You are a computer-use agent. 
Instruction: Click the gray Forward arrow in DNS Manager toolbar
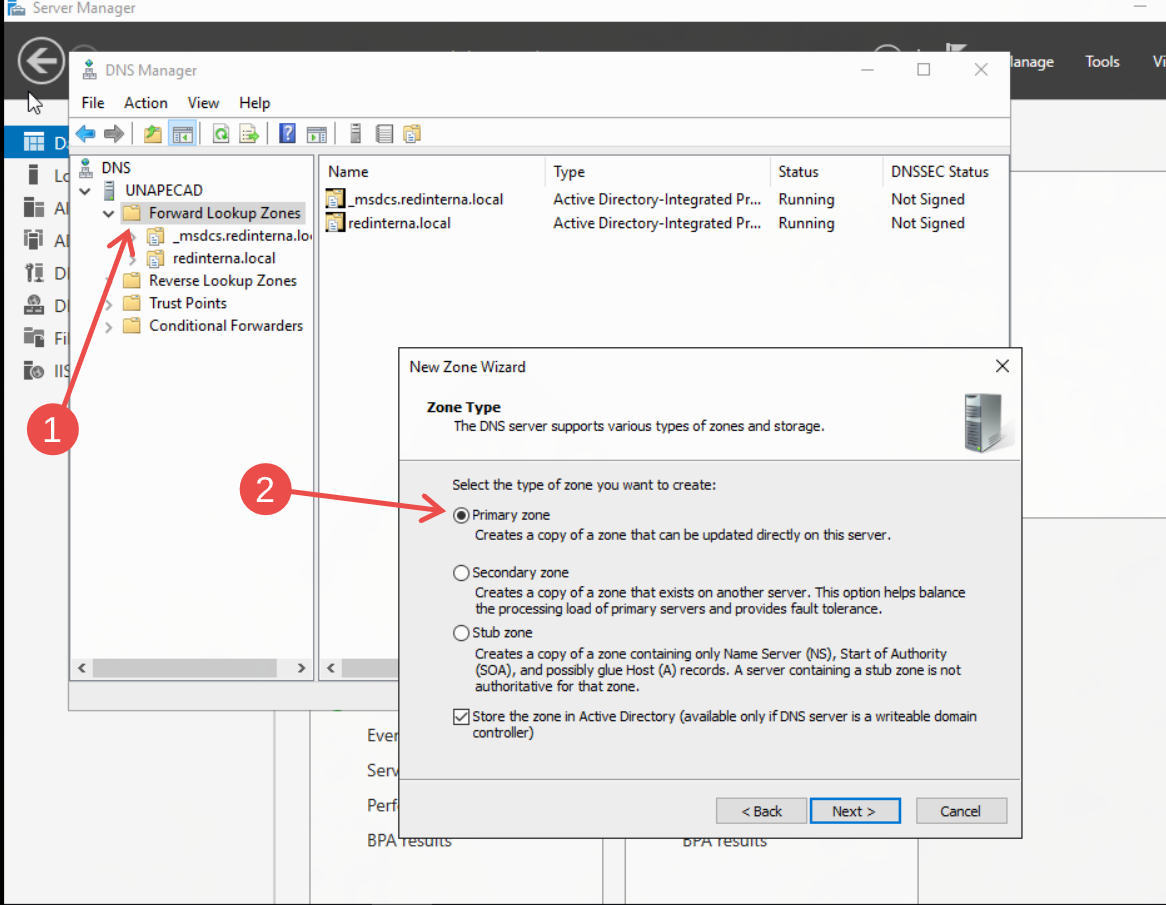114,134
